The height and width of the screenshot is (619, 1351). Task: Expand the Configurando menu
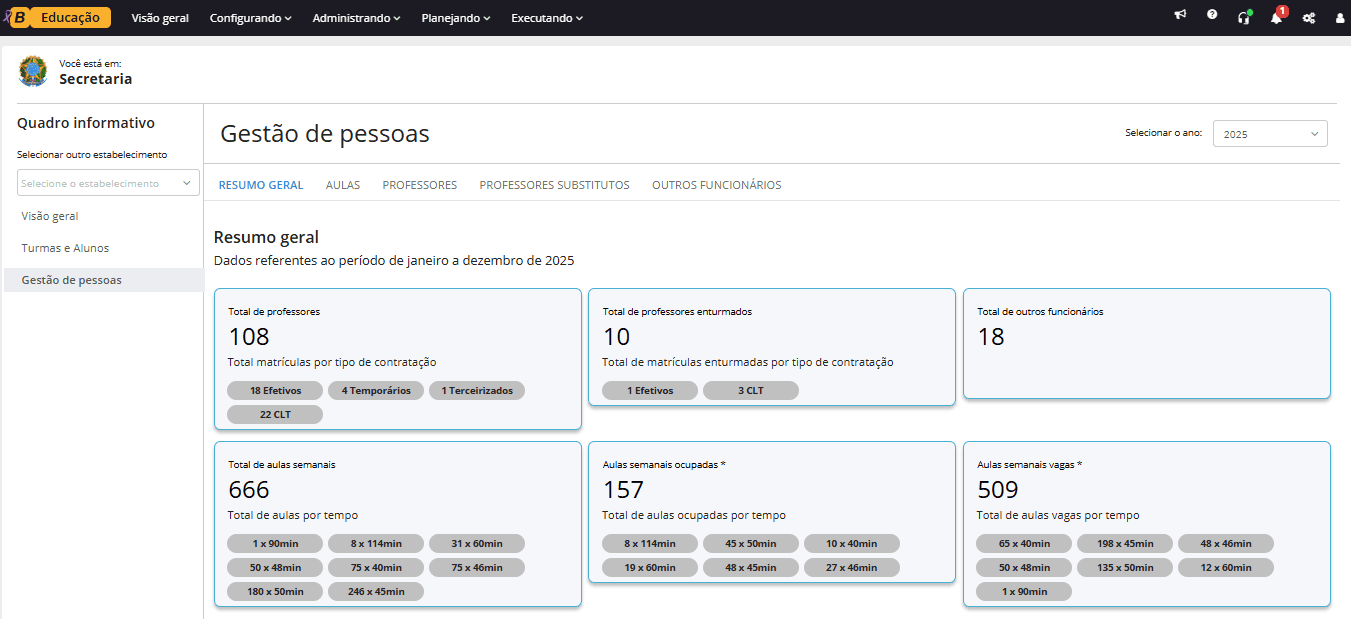(x=250, y=18)
